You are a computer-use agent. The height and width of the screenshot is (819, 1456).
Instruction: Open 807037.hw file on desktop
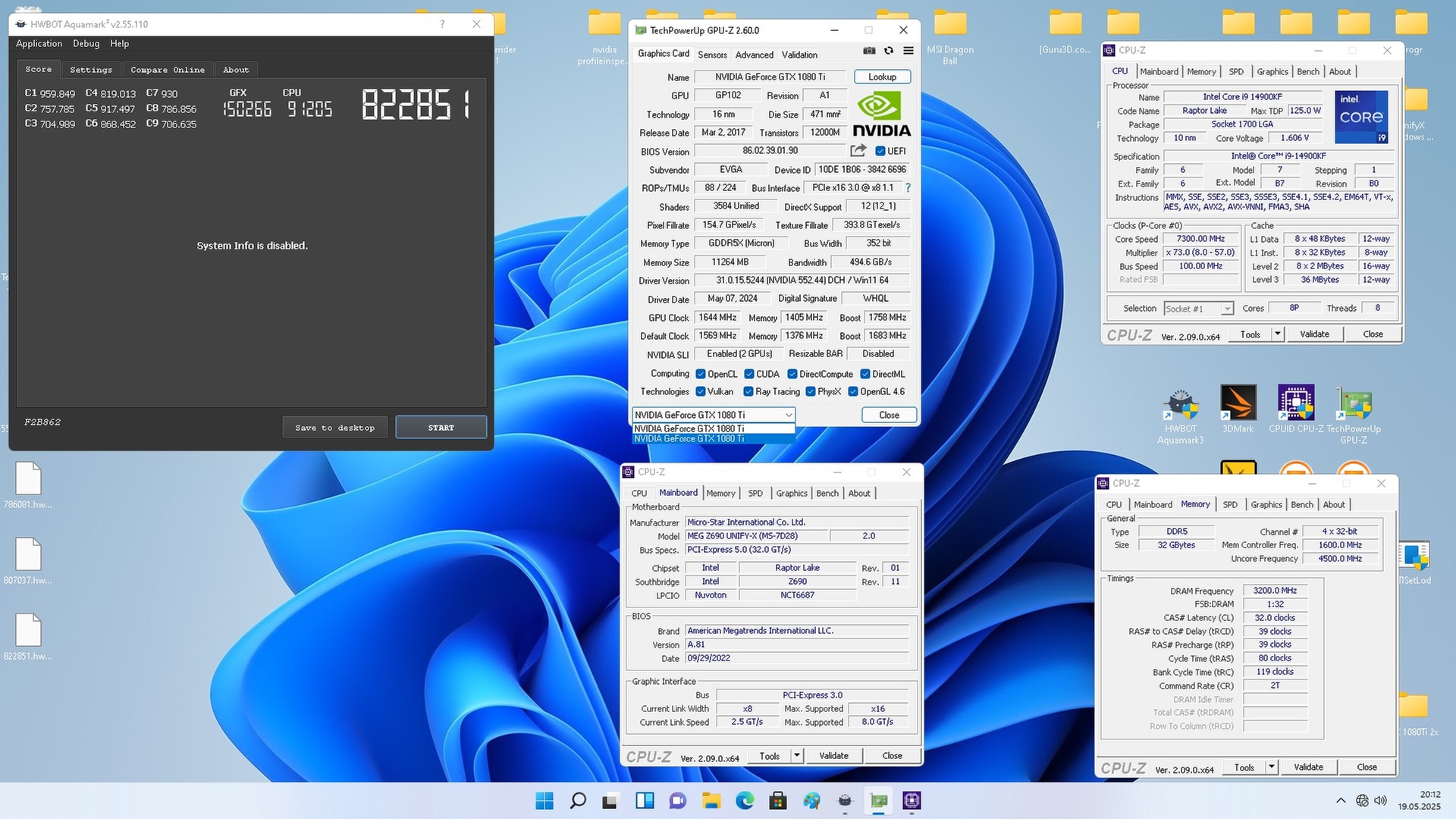[x=28, y=561]
